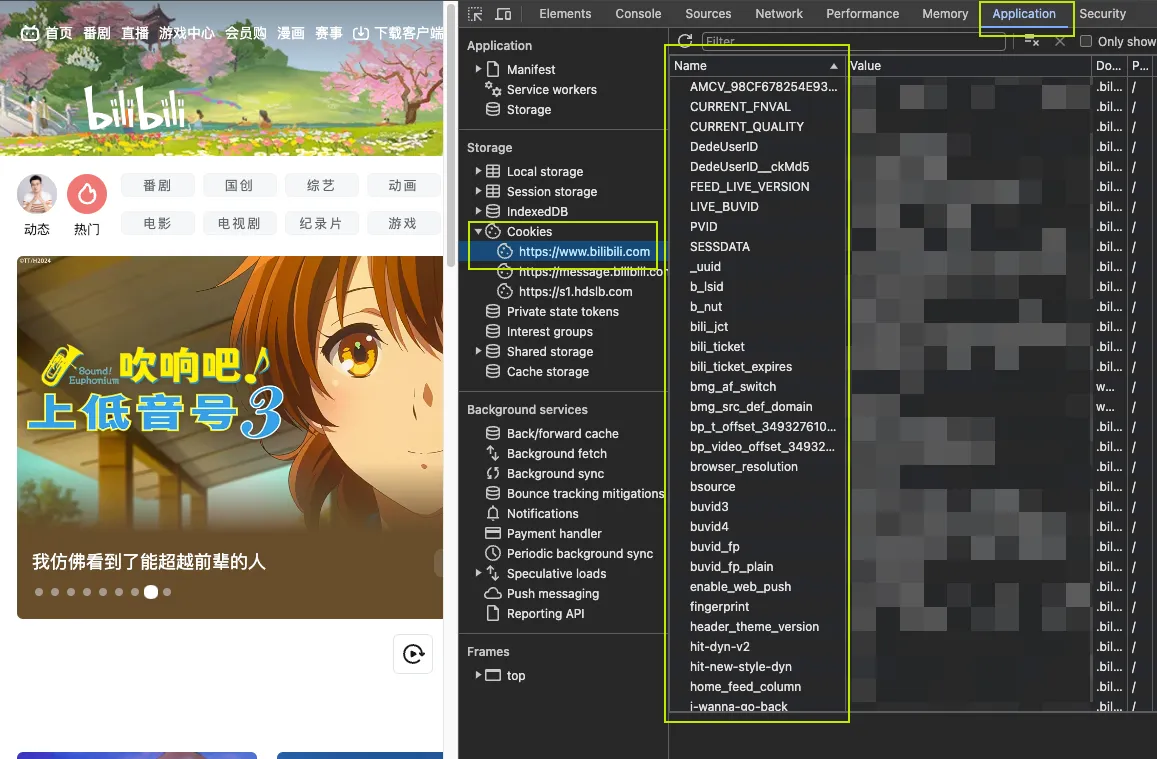
Task: Select the https://www.bilibili.com cookie origin
Action: [584, 252]
